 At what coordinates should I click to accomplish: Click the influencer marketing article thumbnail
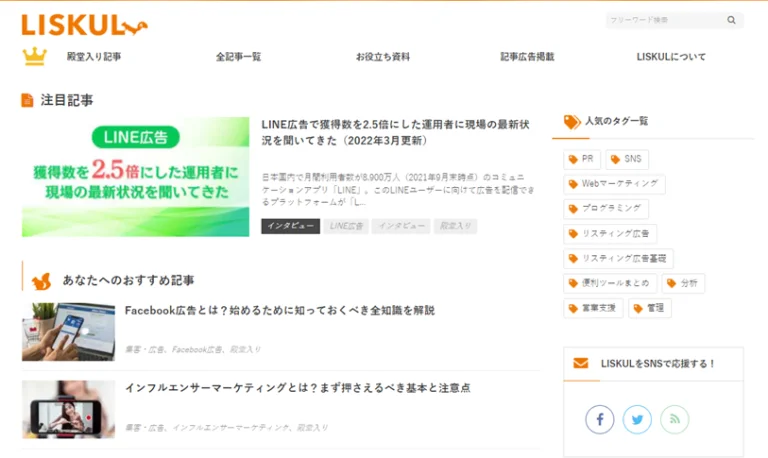(x=68, y=409)
